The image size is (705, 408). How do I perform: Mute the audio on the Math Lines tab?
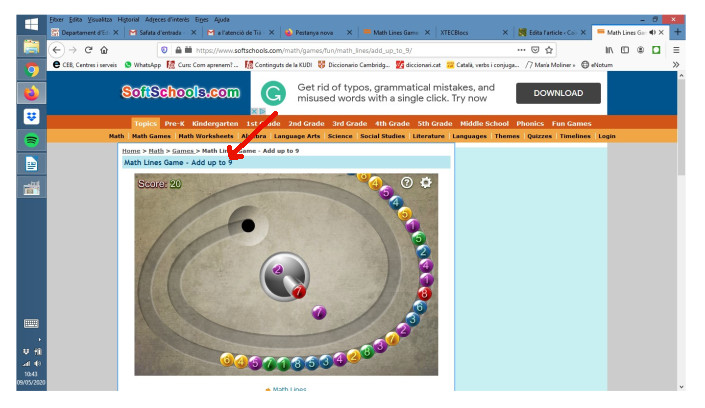pyautogui.click(x=650, y=32)
